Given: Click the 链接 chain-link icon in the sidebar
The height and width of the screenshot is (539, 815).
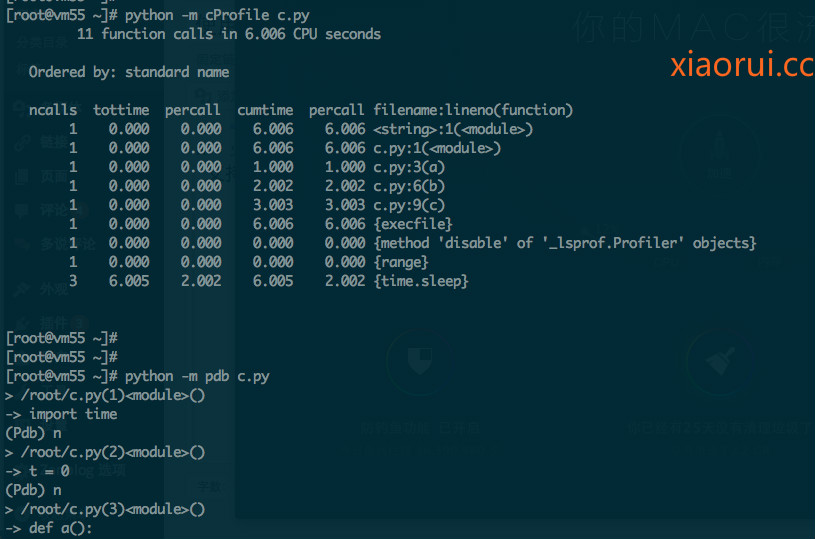Looking at the screenshot, I should click(21, 142).
